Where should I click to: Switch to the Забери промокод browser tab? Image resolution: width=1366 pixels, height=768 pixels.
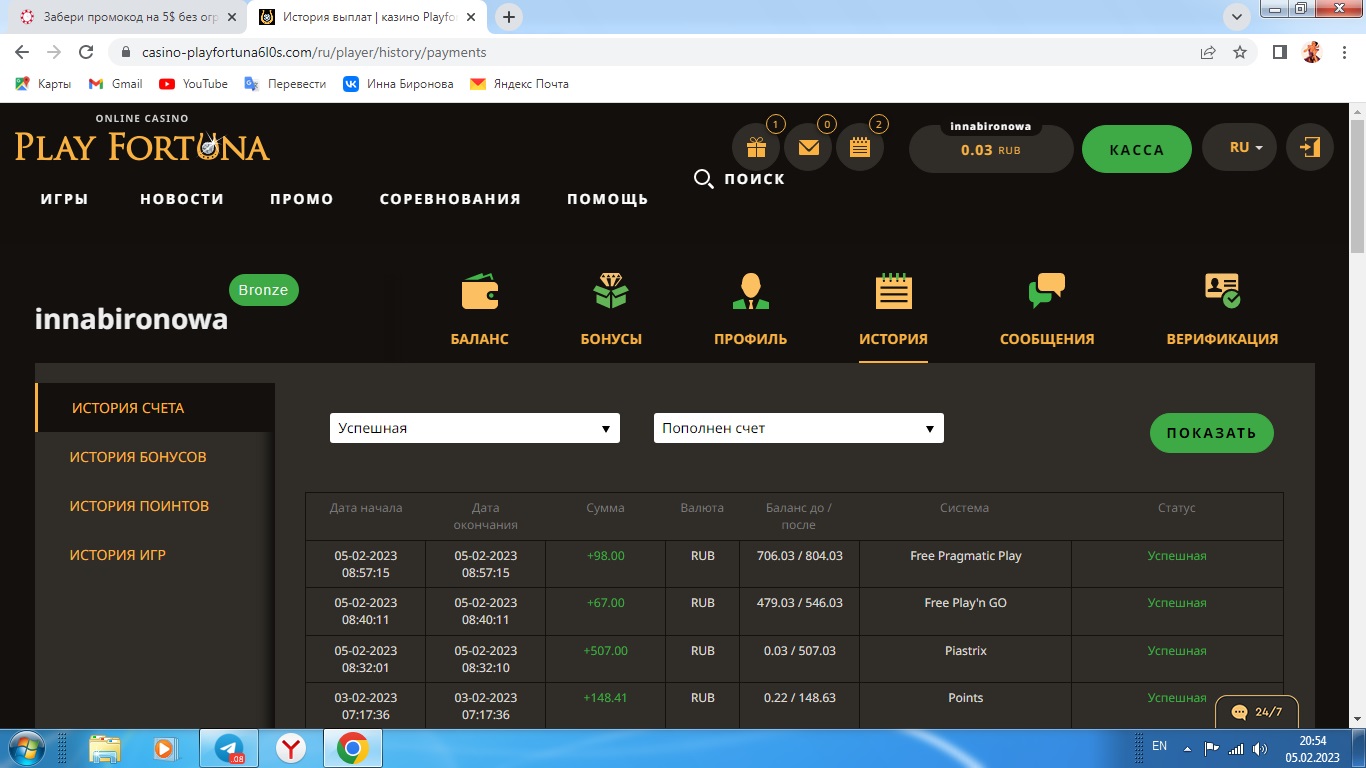click(126, 17)
